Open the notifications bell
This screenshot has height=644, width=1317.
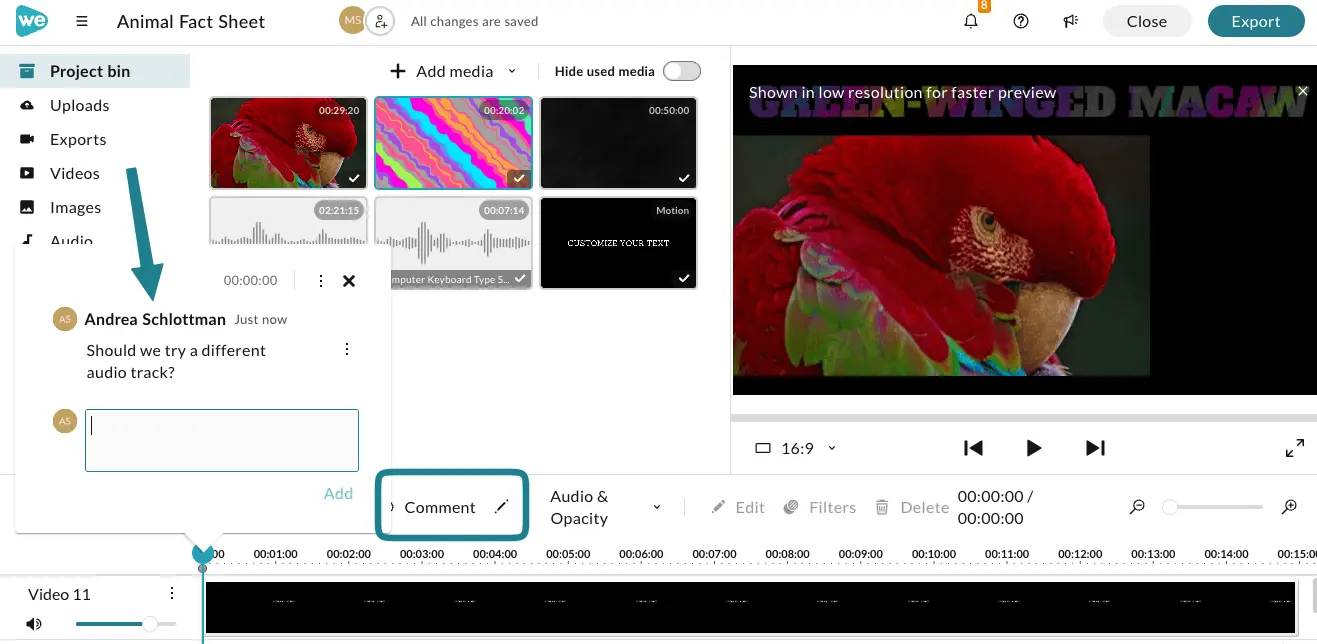[971, 21]
